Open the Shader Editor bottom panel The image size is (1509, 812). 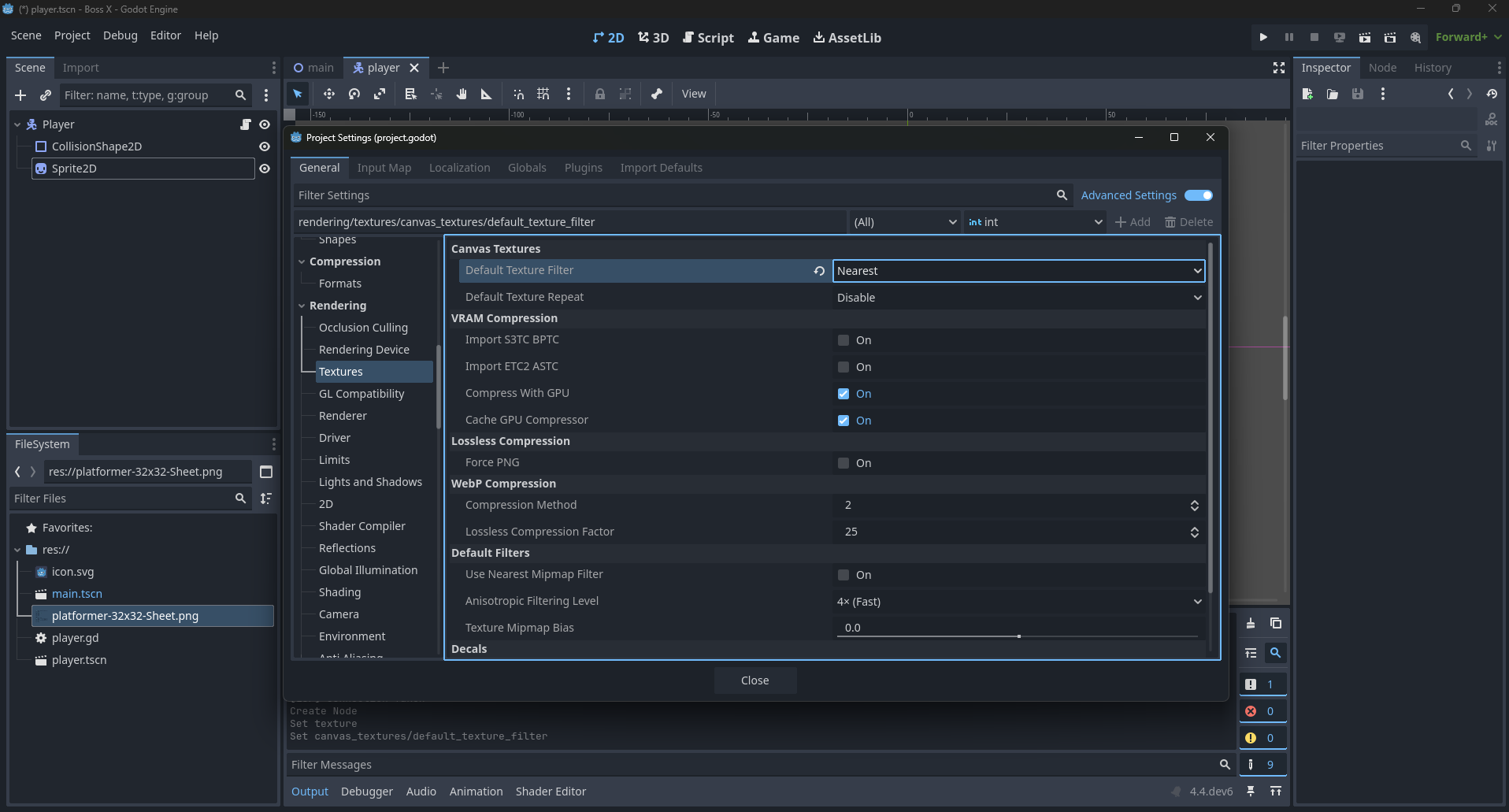coord(551,792)
